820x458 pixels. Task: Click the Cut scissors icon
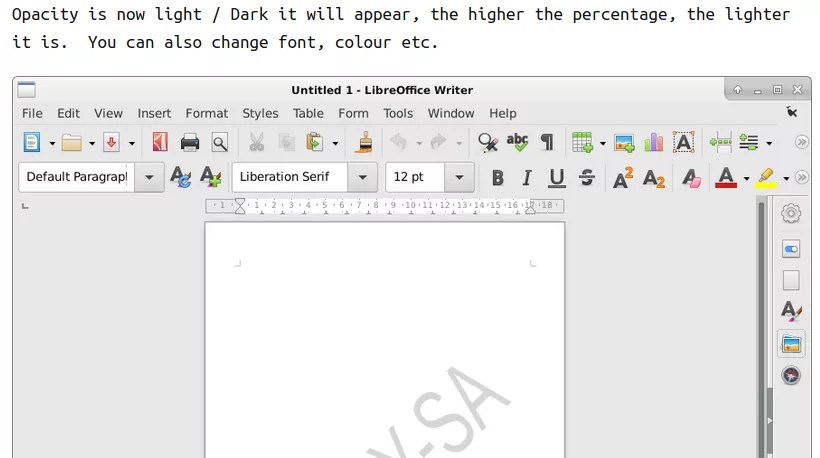point(256,142)
